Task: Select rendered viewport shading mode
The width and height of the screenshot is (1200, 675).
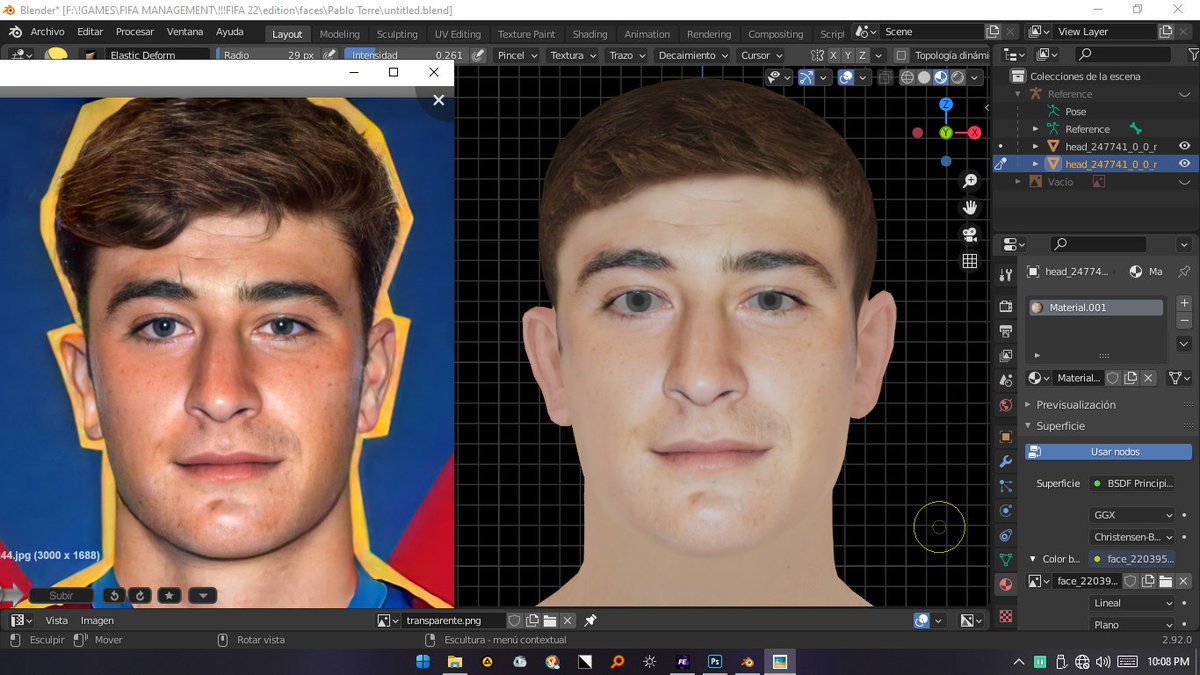Action: click(958, 77)
